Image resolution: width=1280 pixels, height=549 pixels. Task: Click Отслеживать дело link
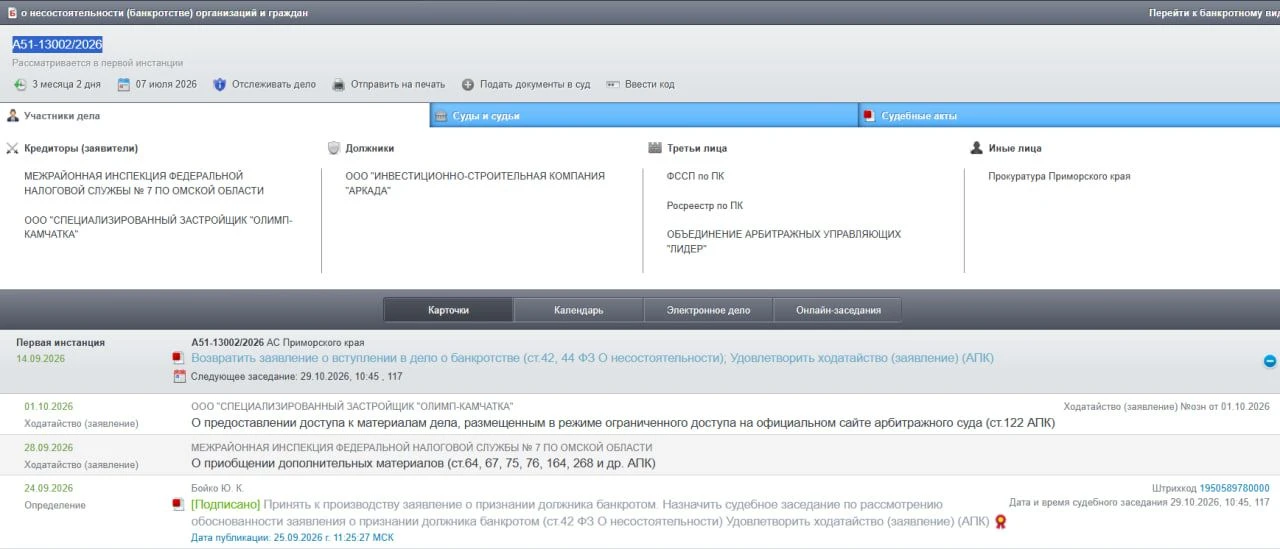click(274, 84)
